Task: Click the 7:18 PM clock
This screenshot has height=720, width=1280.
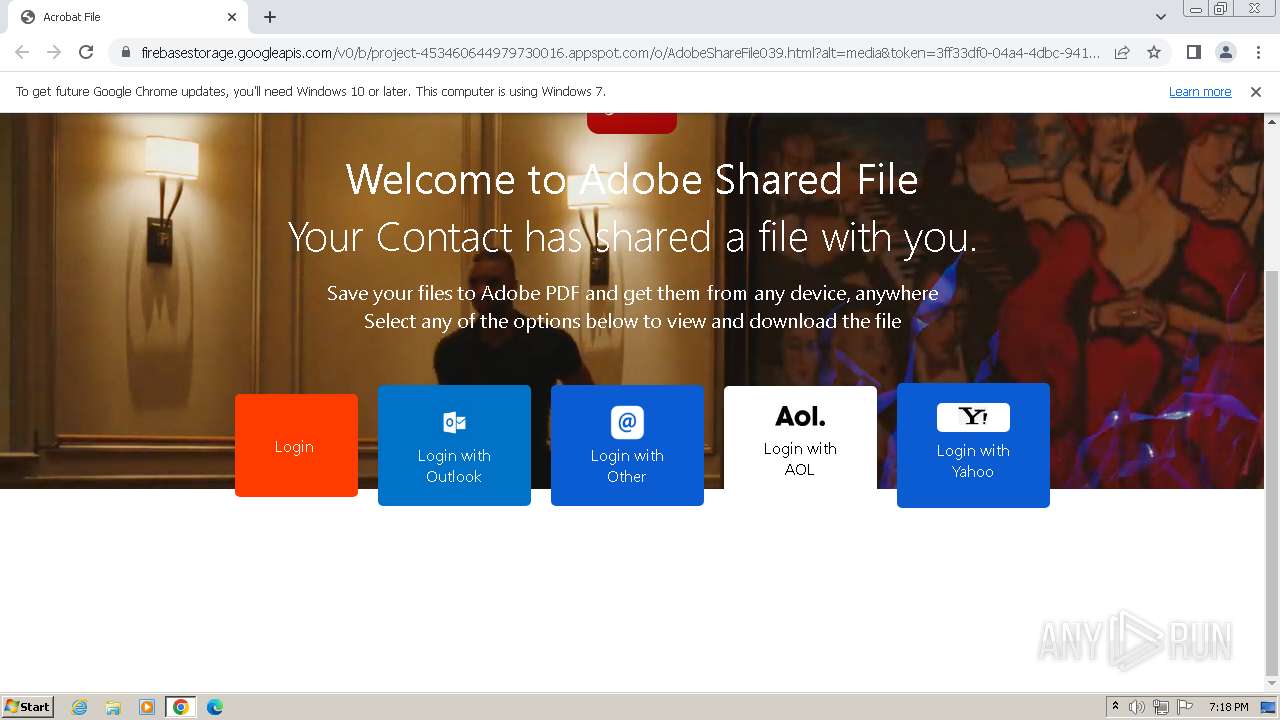Action: (1228, 707)
